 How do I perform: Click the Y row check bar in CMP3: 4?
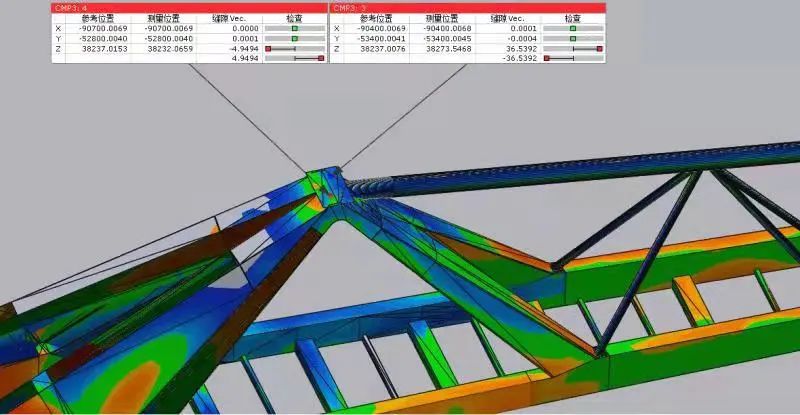294,39
